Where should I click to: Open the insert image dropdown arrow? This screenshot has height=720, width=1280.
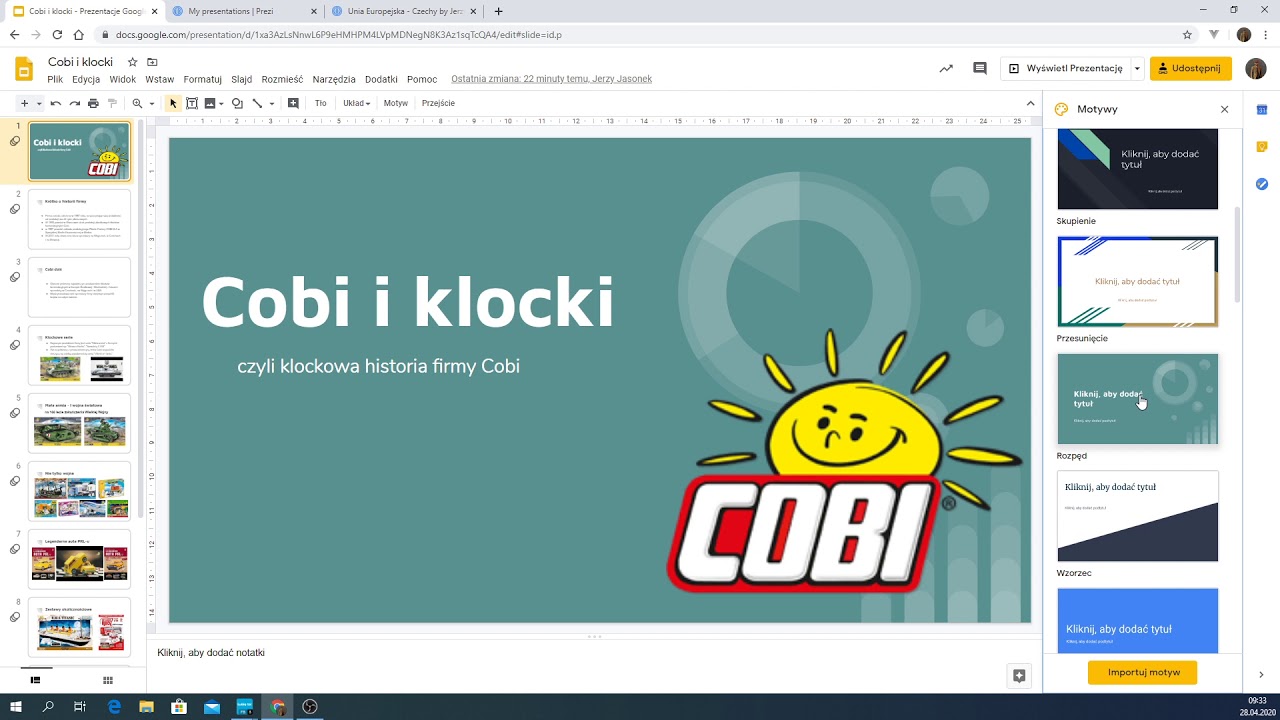click(x=221, y=103)
